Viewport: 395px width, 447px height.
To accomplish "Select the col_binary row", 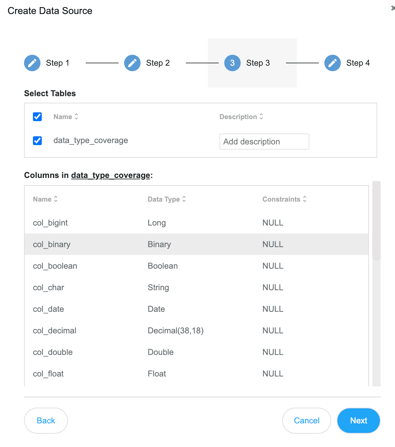I will 196,244.
